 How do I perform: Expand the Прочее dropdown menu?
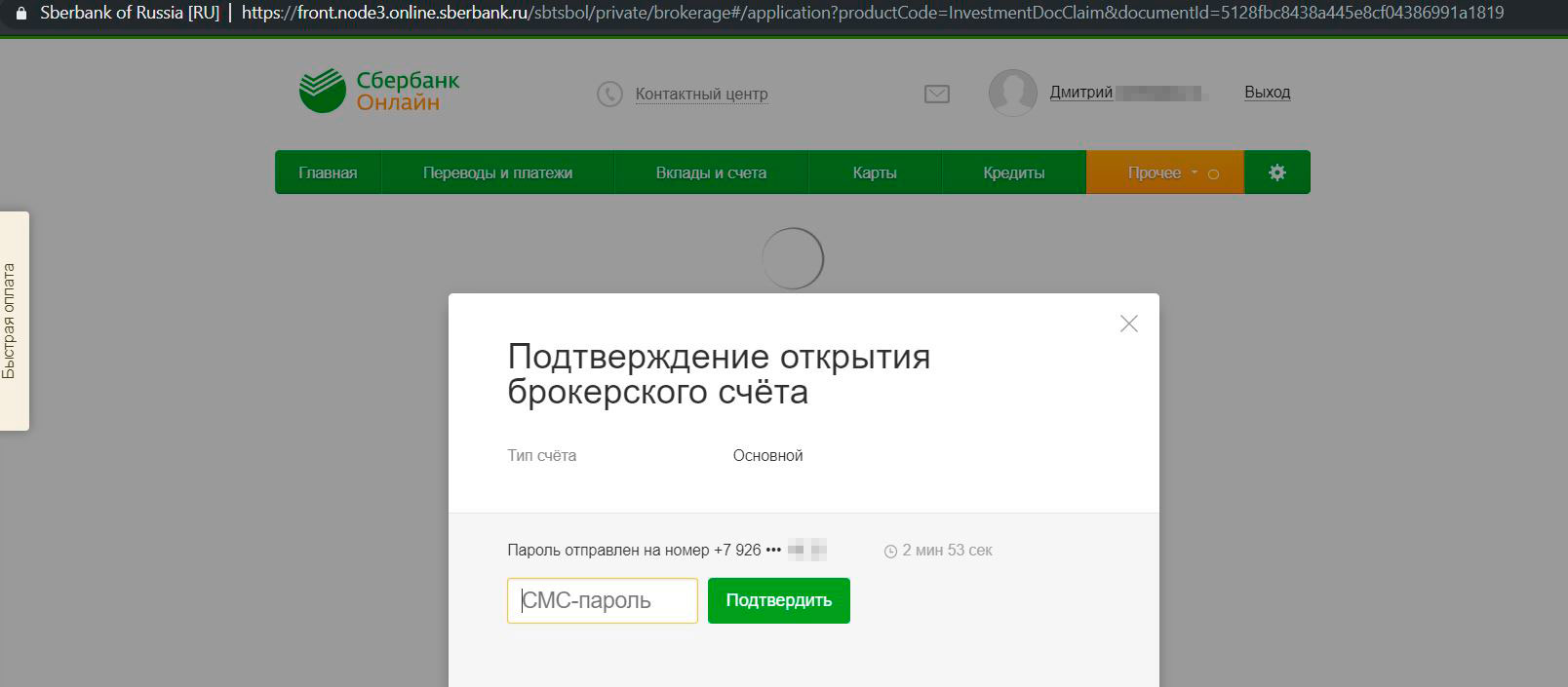coord(1164,172)
